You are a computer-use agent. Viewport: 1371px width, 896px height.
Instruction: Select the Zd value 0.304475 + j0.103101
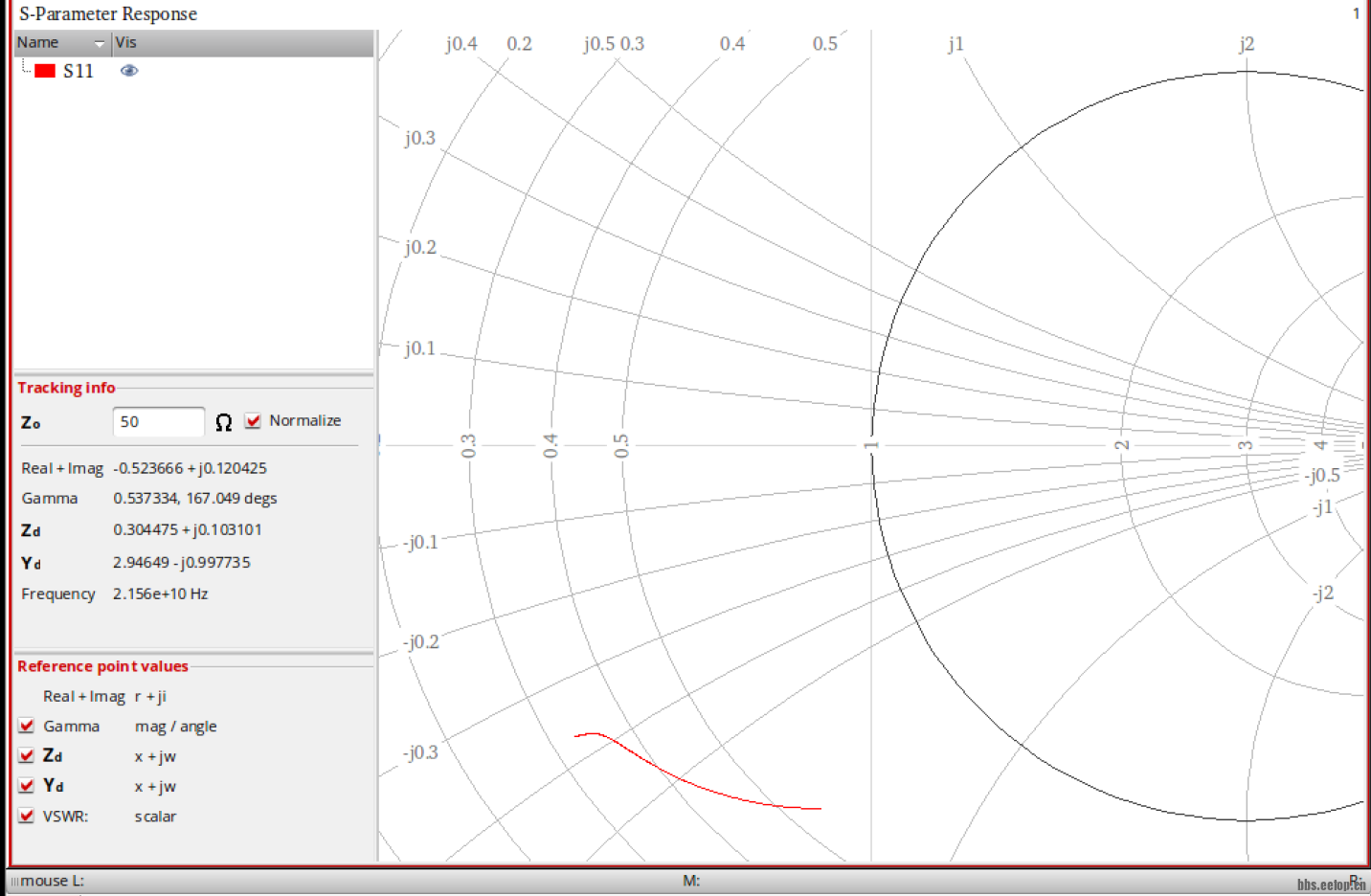click(188, 529)
